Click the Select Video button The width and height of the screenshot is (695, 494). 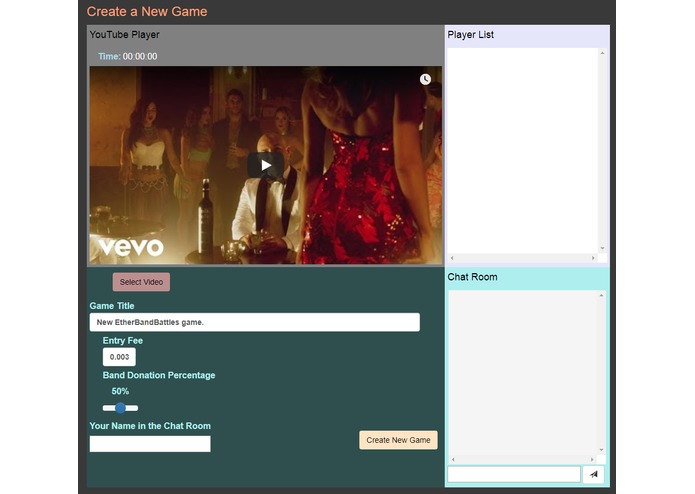[x=141, y=282]
